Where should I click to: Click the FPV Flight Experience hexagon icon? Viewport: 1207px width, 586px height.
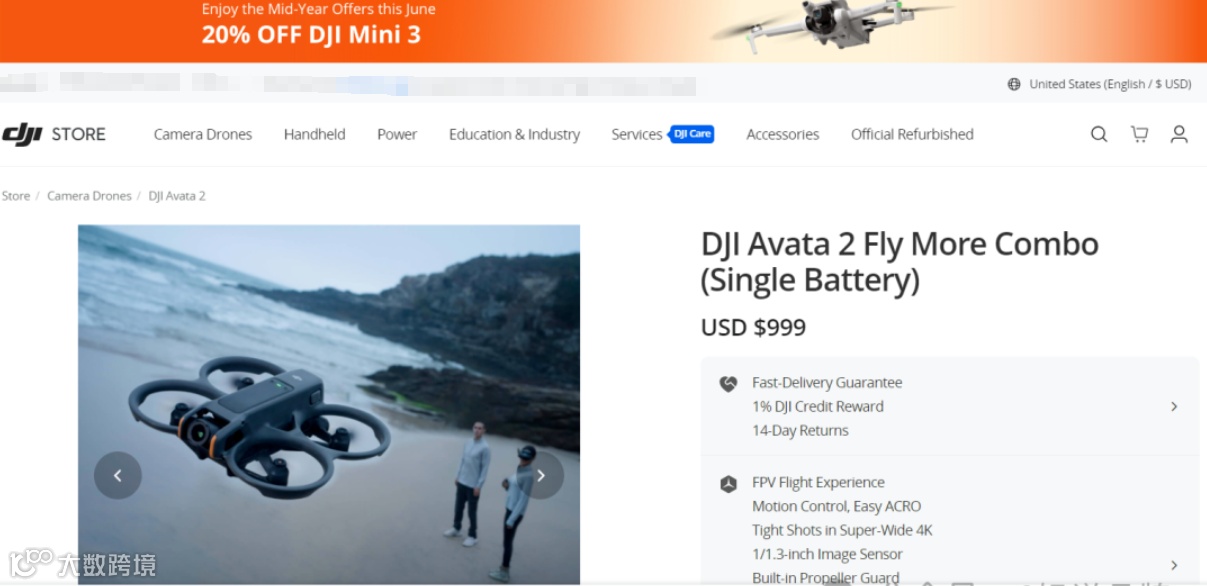click(x=728, y=484)
